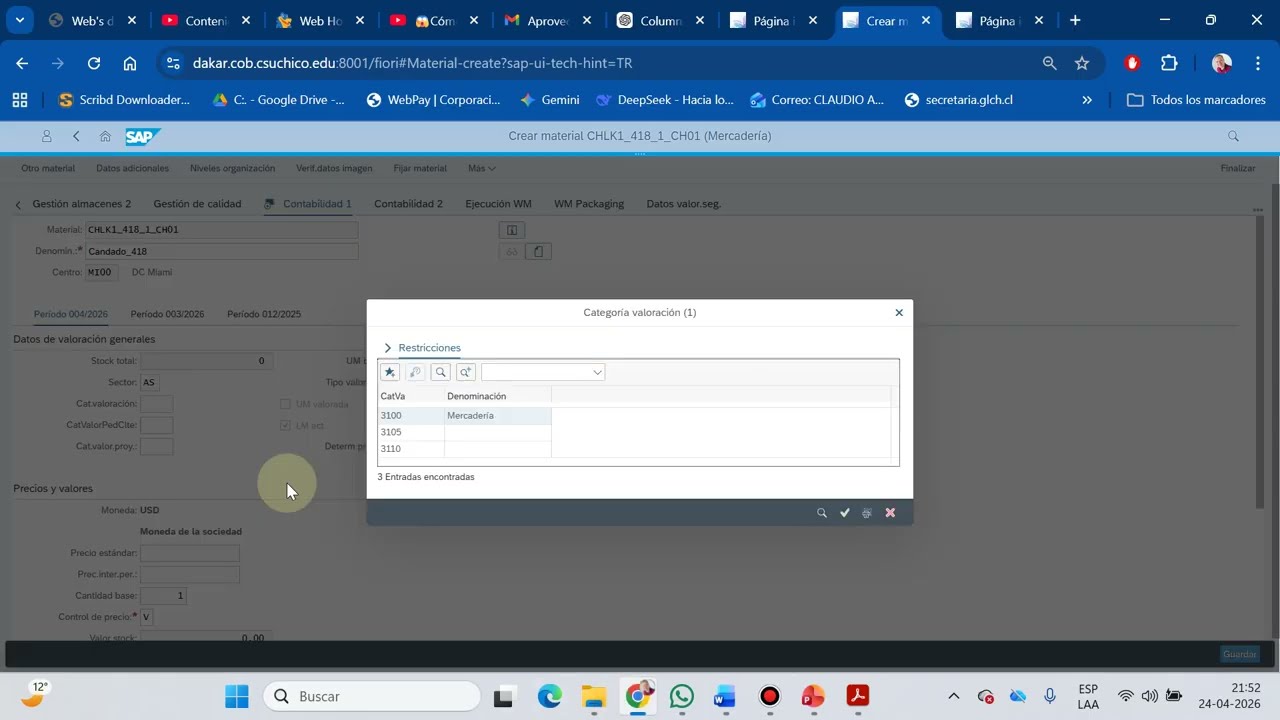The image size is (1280, 720).
Task: Click the clipboard icon beside the description field
Action: (538, 252)
